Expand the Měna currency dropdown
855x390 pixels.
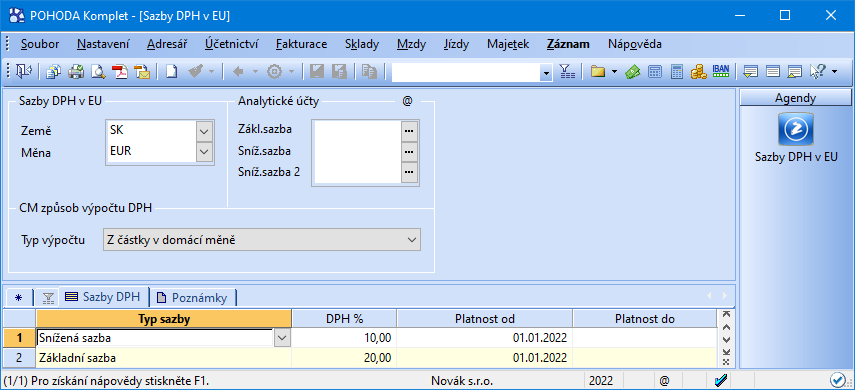[204, 151]
